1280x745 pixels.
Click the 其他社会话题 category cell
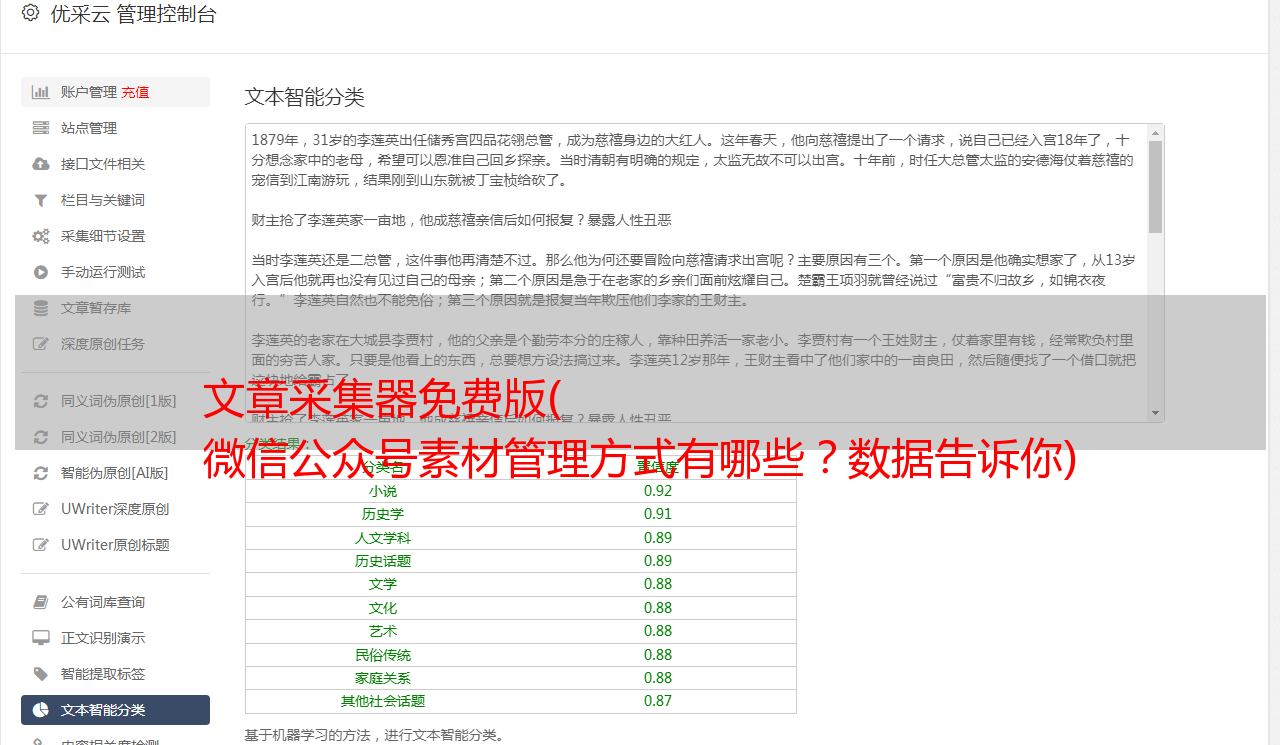383,701
